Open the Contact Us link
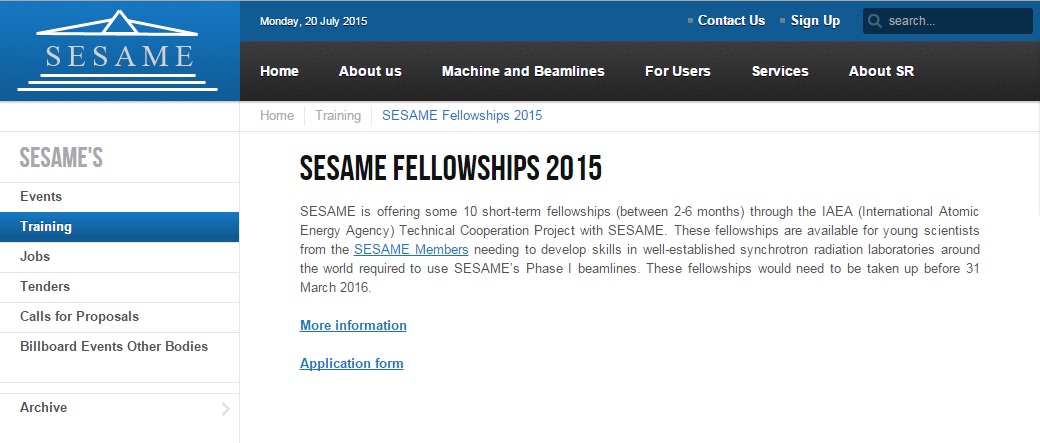 (731, 21)
